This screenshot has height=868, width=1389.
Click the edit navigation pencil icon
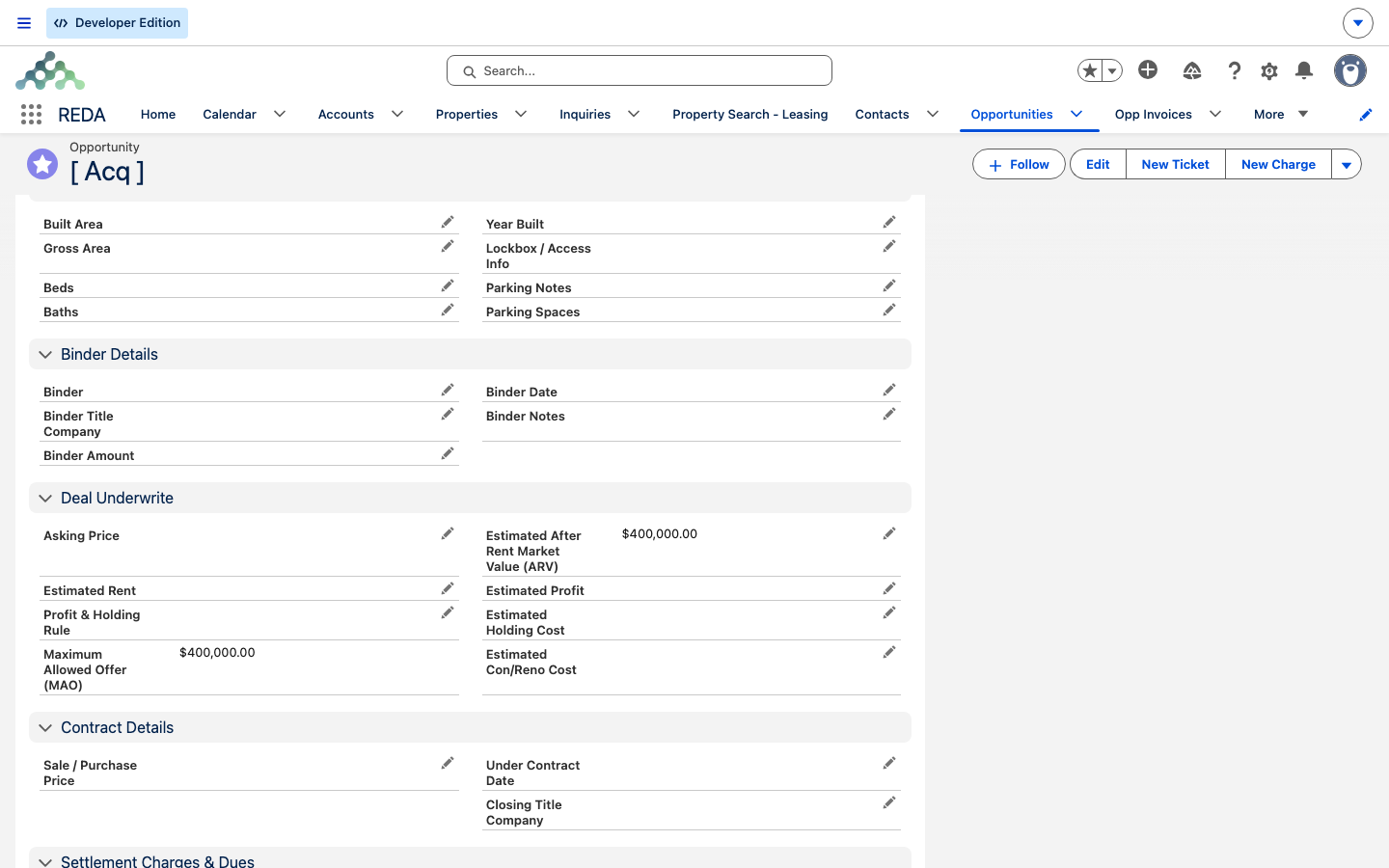1366,115
